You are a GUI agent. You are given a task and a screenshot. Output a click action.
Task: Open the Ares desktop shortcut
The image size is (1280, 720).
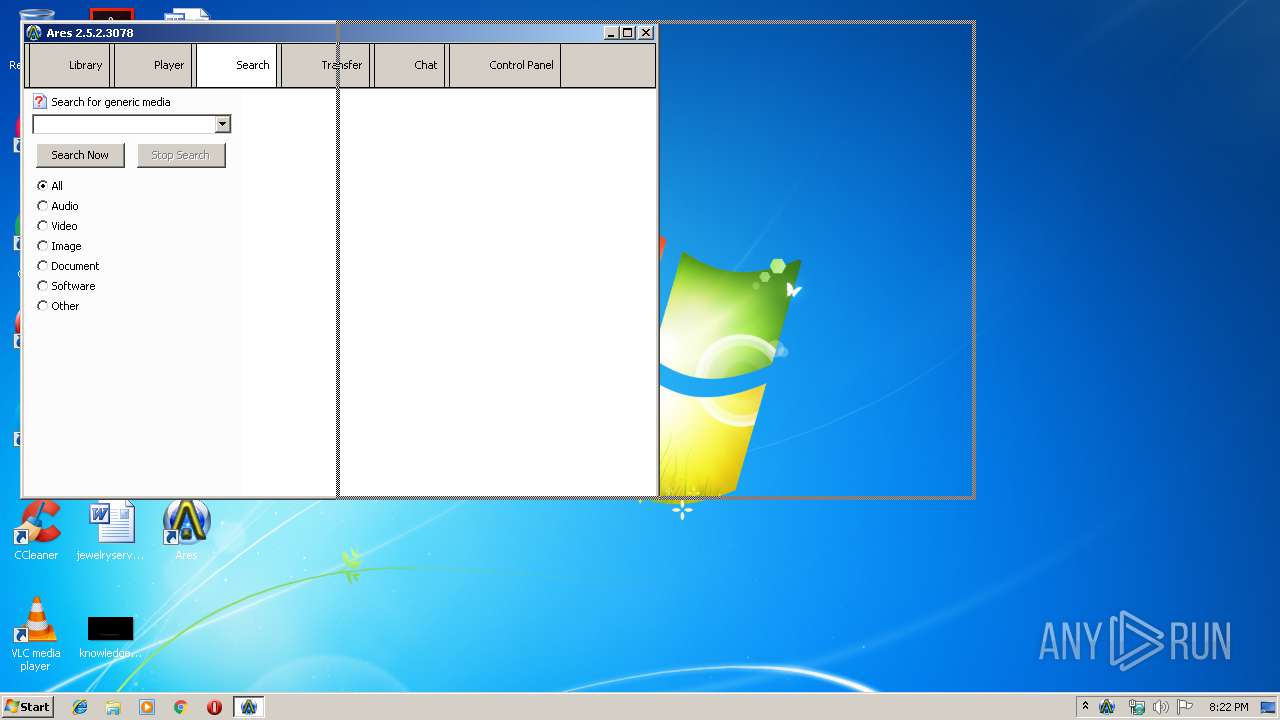pos(186,531)
